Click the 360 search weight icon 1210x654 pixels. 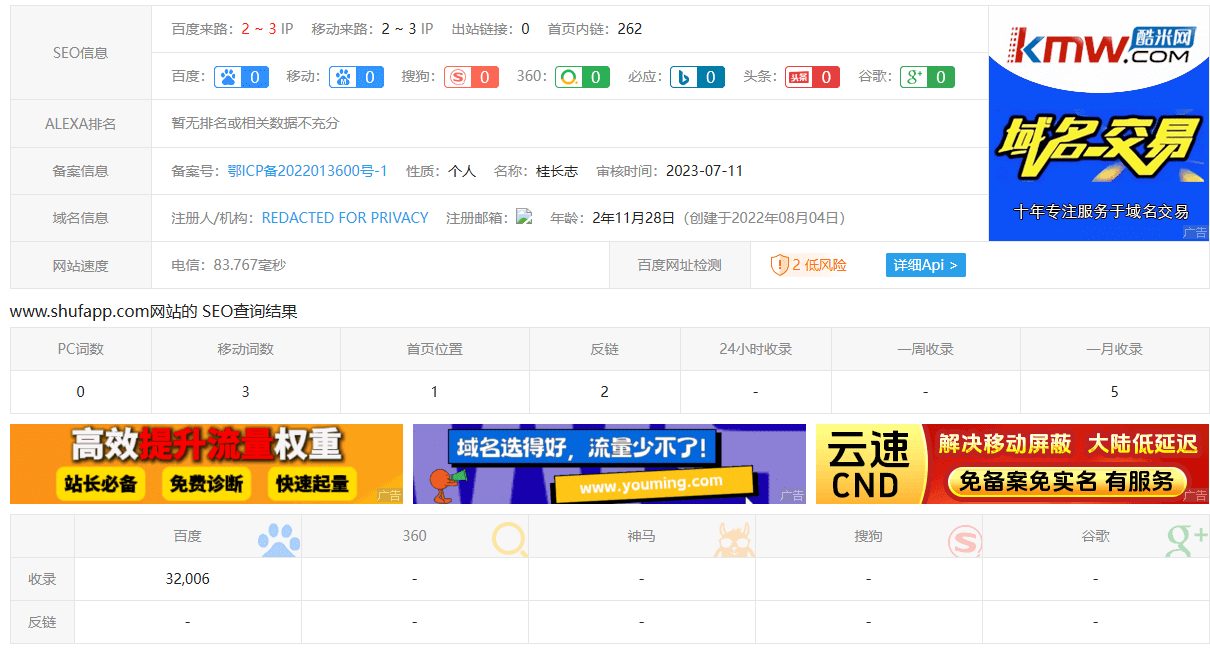tap(569, 76)
